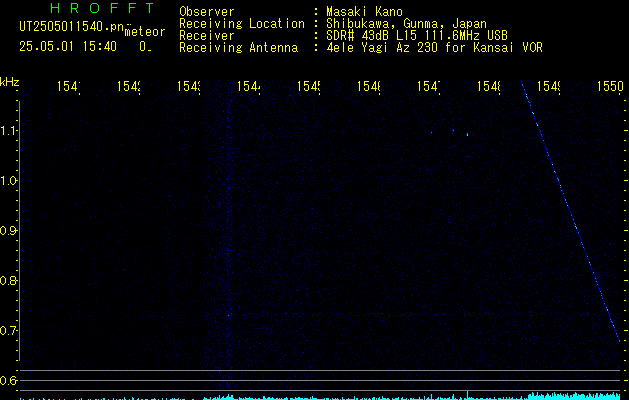Click SDR# 43dB L15 111.6MHz USB text
This screenshot has width=629, height=400.
click(x=417, y=36)
